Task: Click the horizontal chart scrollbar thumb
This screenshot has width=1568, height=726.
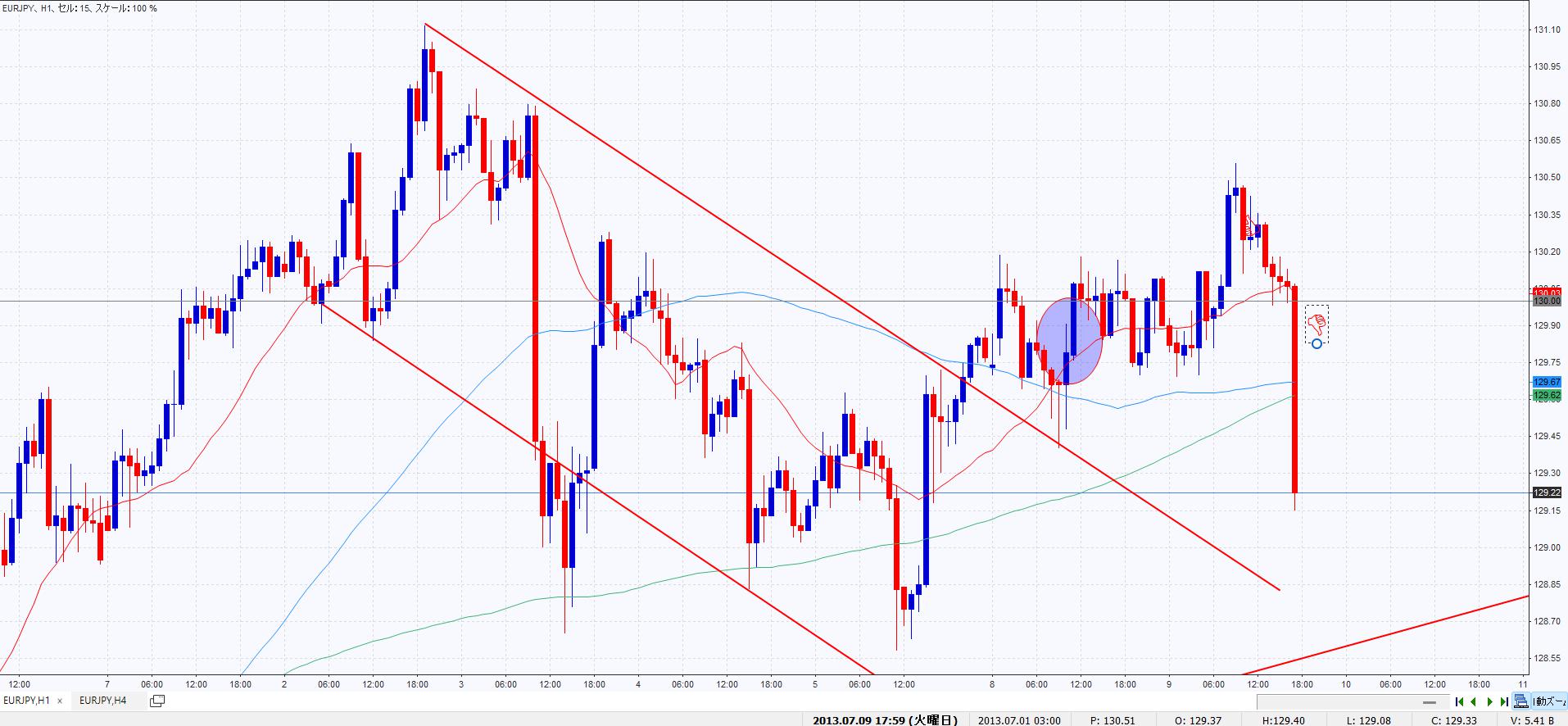Action: [1429, 702]
